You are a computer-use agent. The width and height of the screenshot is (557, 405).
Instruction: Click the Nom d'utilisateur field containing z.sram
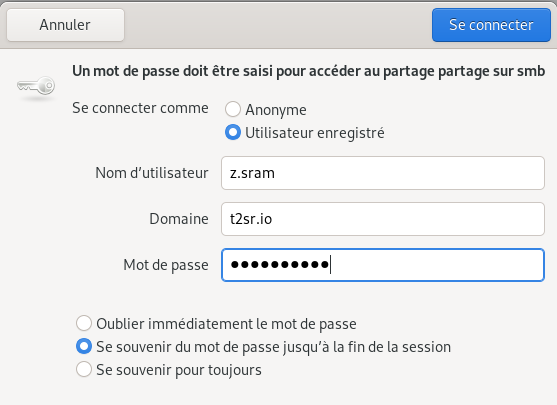coord(383,173)
